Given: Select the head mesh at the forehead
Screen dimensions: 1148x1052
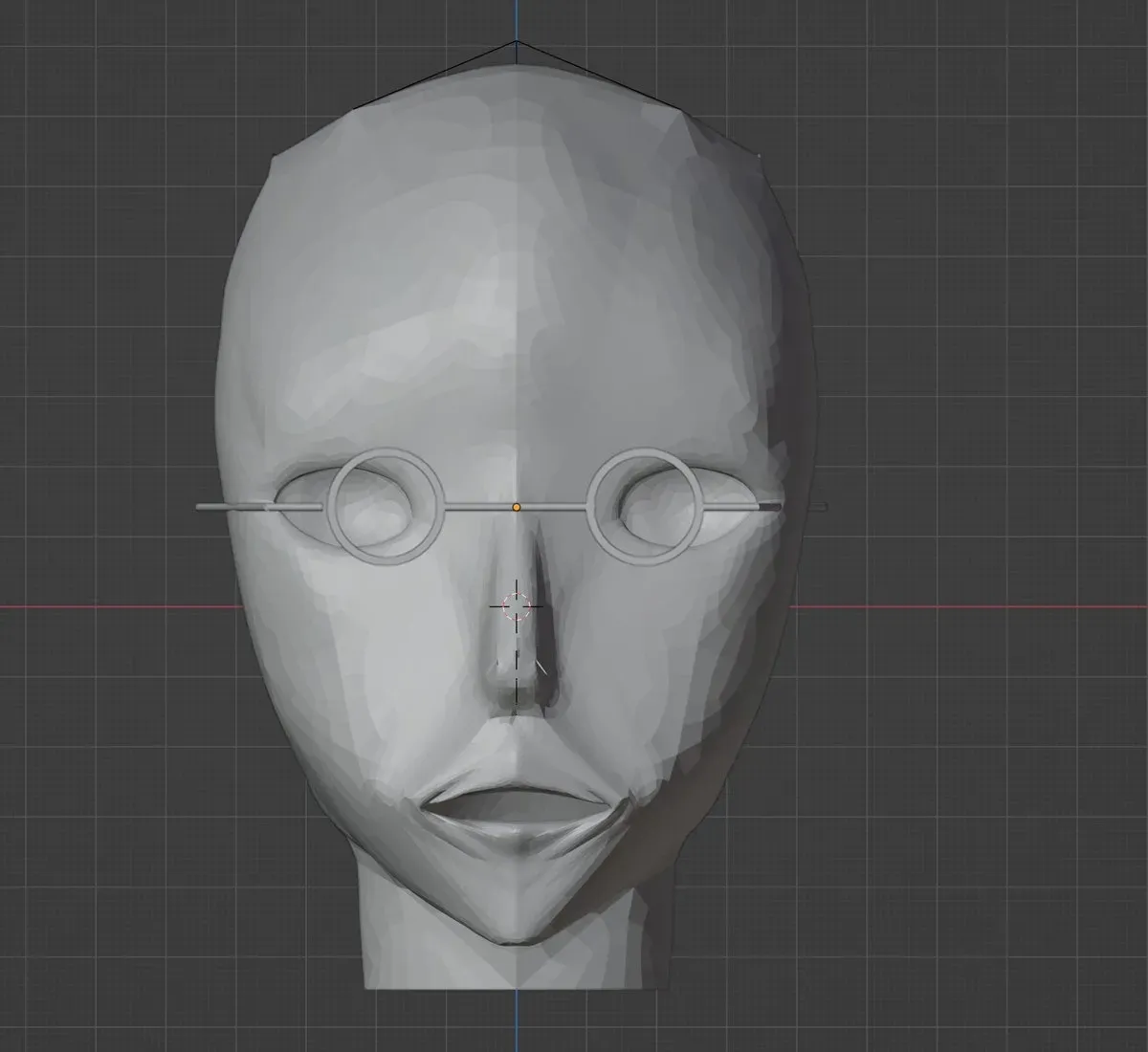Looking at the screenshot, I should point(517,287).
